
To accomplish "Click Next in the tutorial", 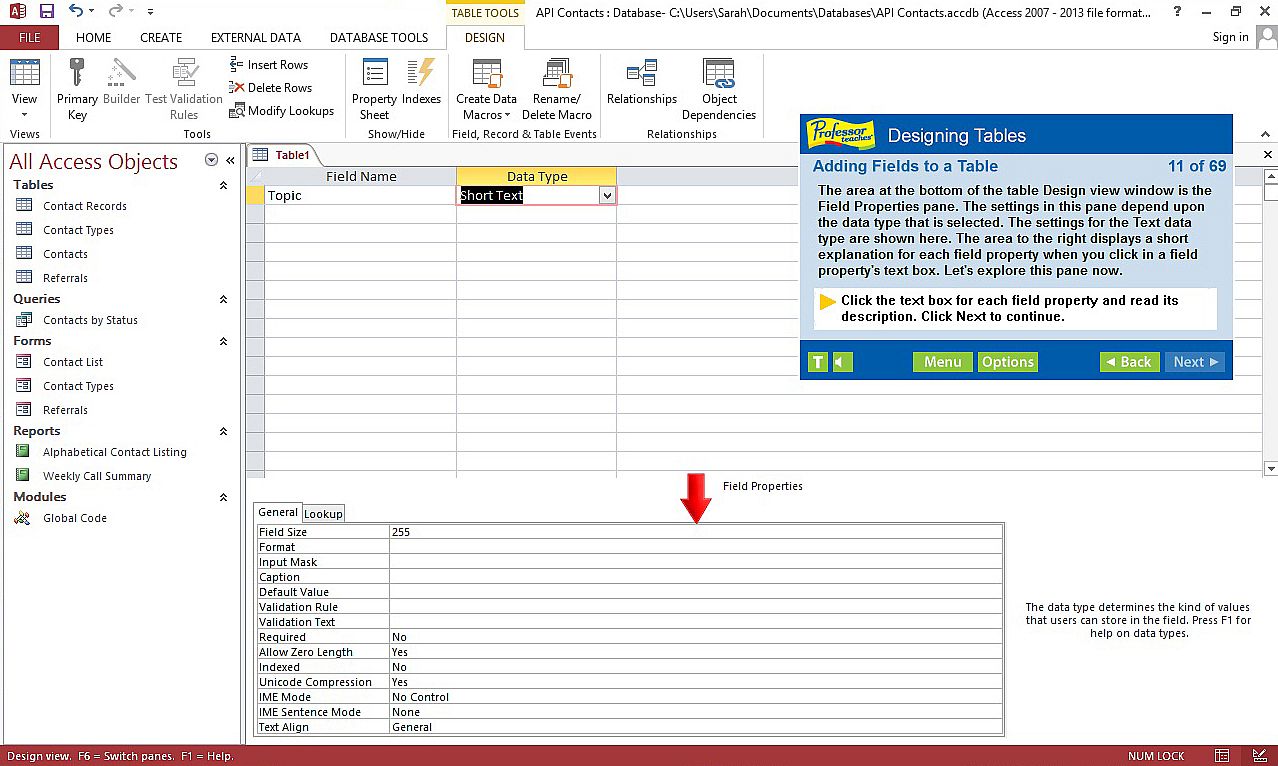I will point(1195,362).
